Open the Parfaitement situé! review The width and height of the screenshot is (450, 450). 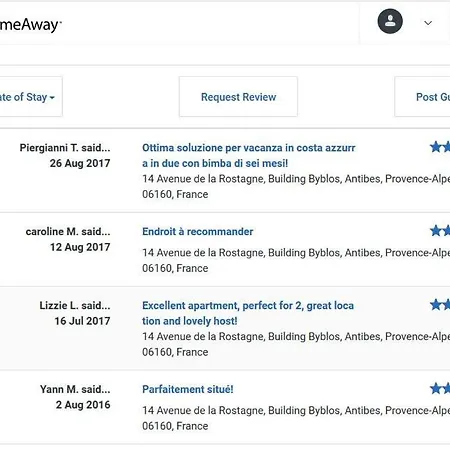tap(188, 389)
